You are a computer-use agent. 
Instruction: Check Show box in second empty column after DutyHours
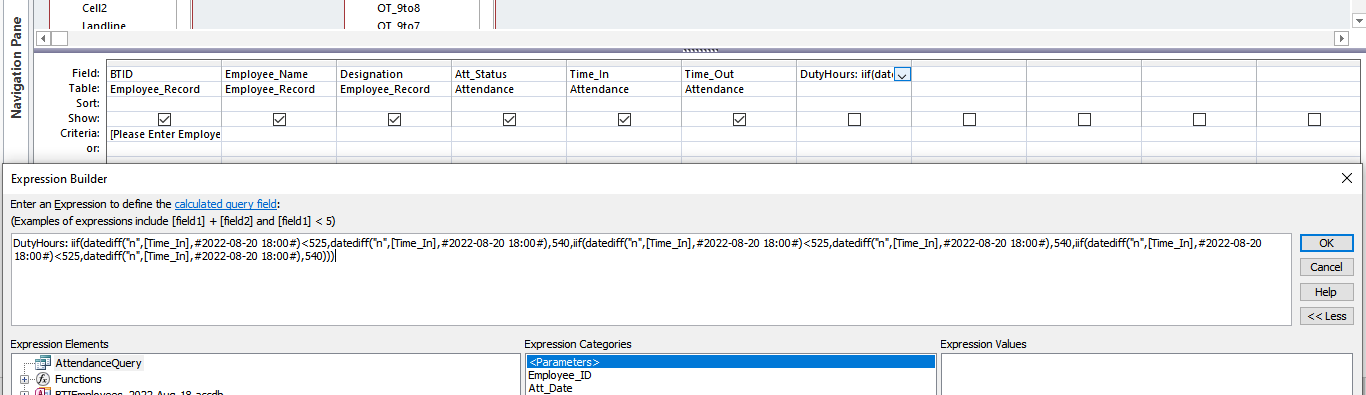tap(1085, 119)
